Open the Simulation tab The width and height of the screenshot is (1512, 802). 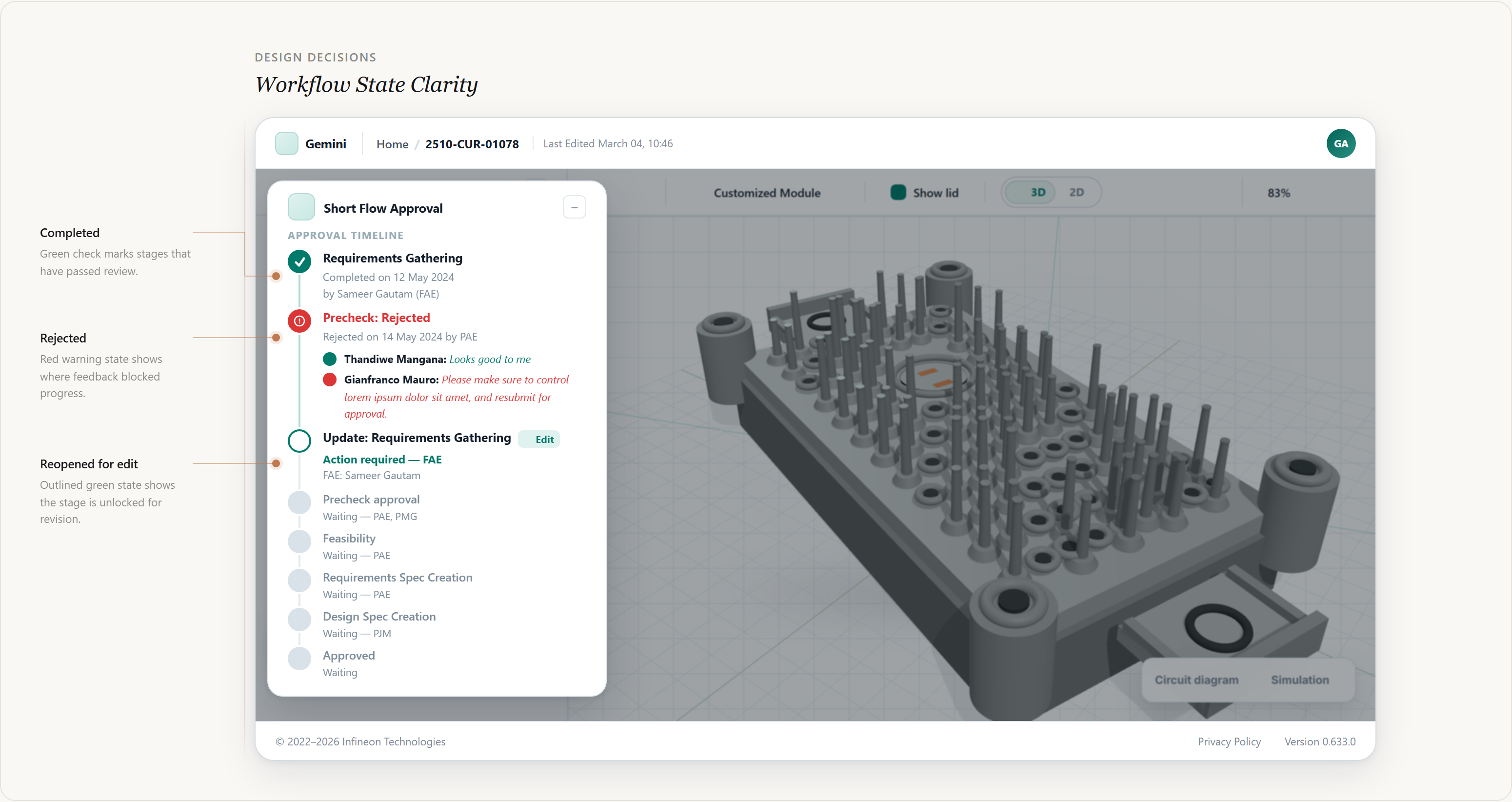1299,680
